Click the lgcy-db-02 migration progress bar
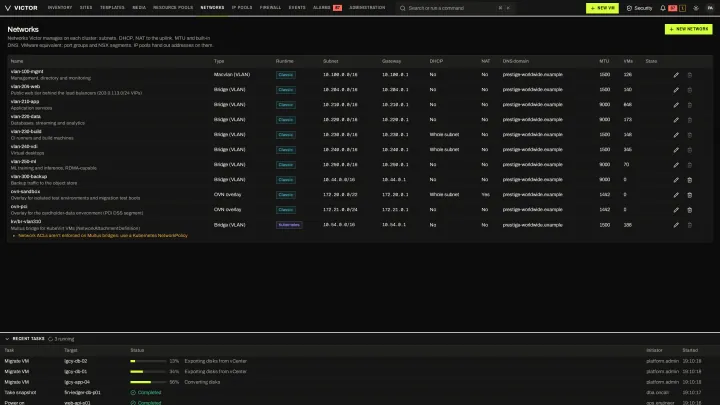Screen dimensions: 720x405 tap(148, 361)
